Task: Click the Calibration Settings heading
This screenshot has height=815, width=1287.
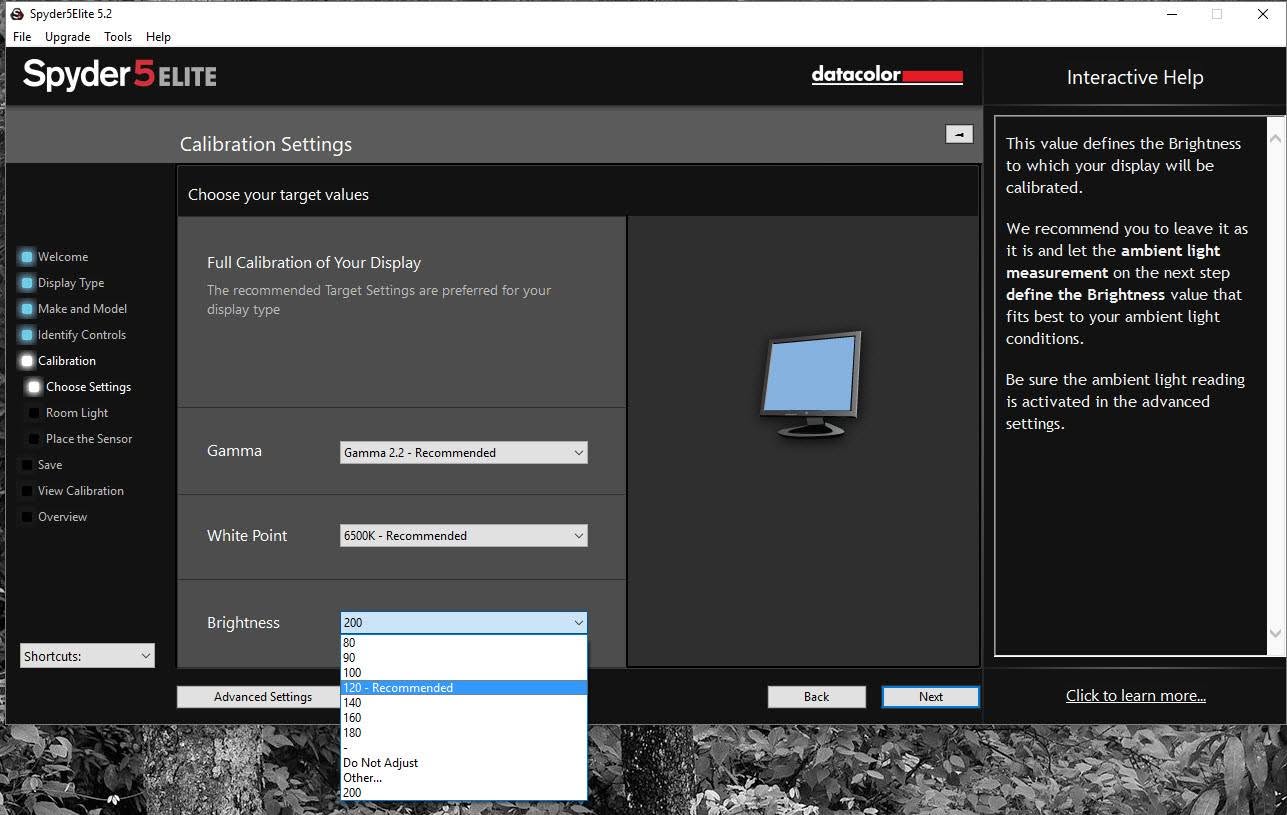Action: 266,144
